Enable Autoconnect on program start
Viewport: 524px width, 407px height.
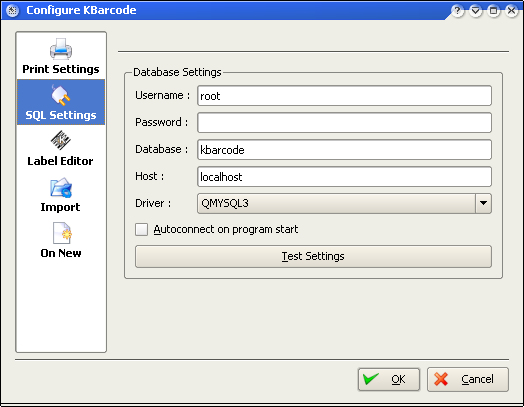tap(142, 230)
